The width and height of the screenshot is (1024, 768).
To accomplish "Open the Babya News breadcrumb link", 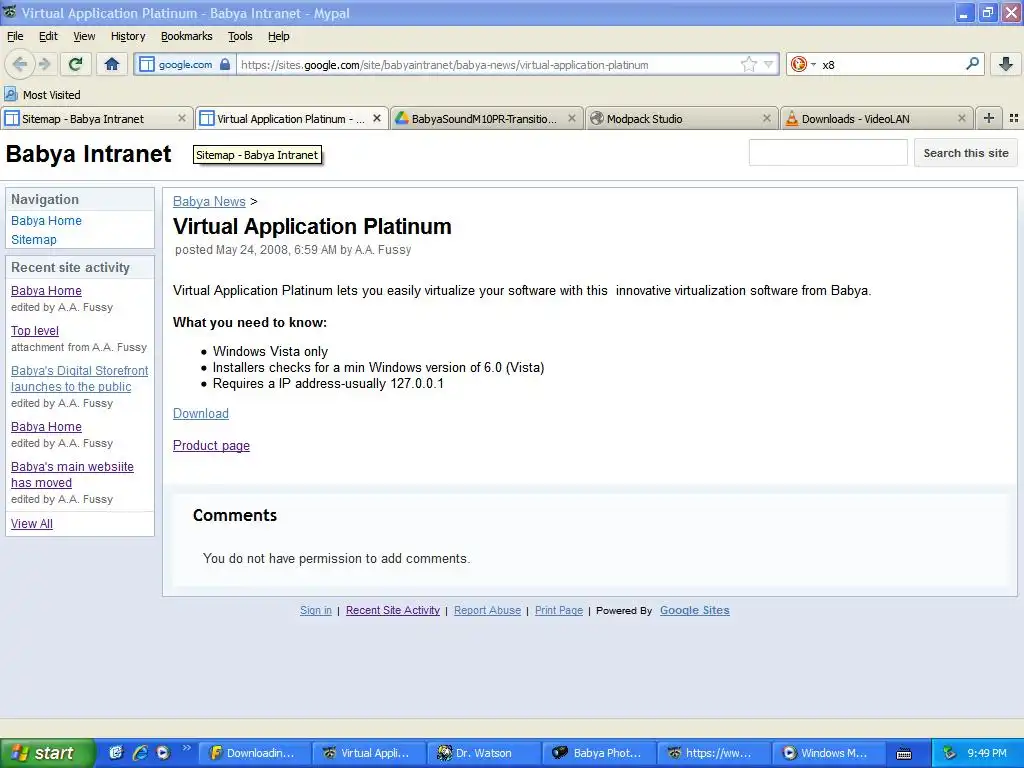I will pyautogui.click(x=209, y=202).
